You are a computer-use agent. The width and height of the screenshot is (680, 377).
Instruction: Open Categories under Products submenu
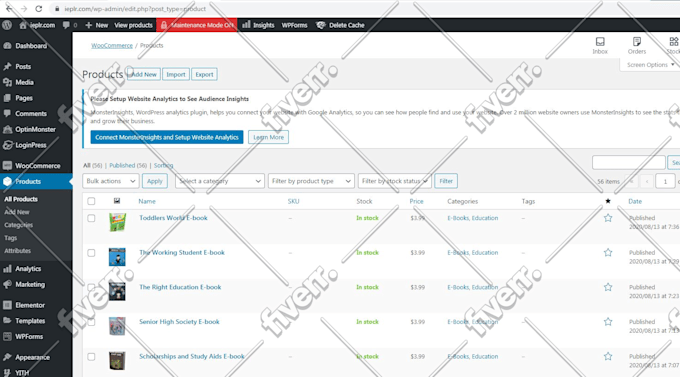coord(18,225)
